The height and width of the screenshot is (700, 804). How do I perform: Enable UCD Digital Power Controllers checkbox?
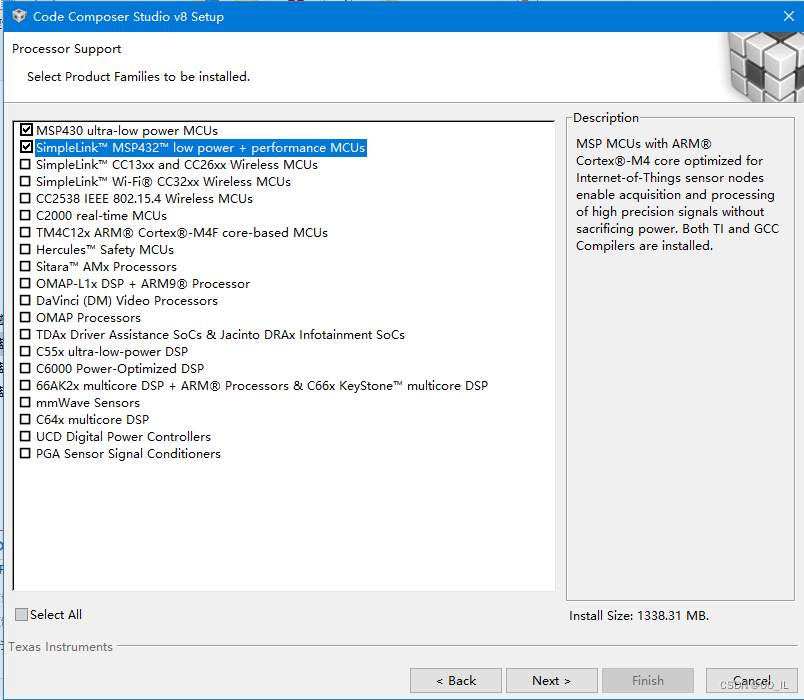coord(25,436)
